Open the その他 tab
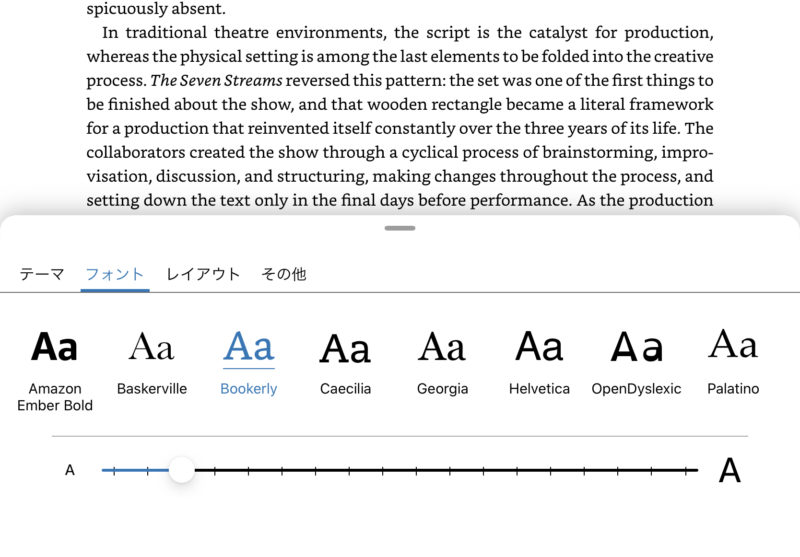This screenshot has height=557, width=800. 284,274
